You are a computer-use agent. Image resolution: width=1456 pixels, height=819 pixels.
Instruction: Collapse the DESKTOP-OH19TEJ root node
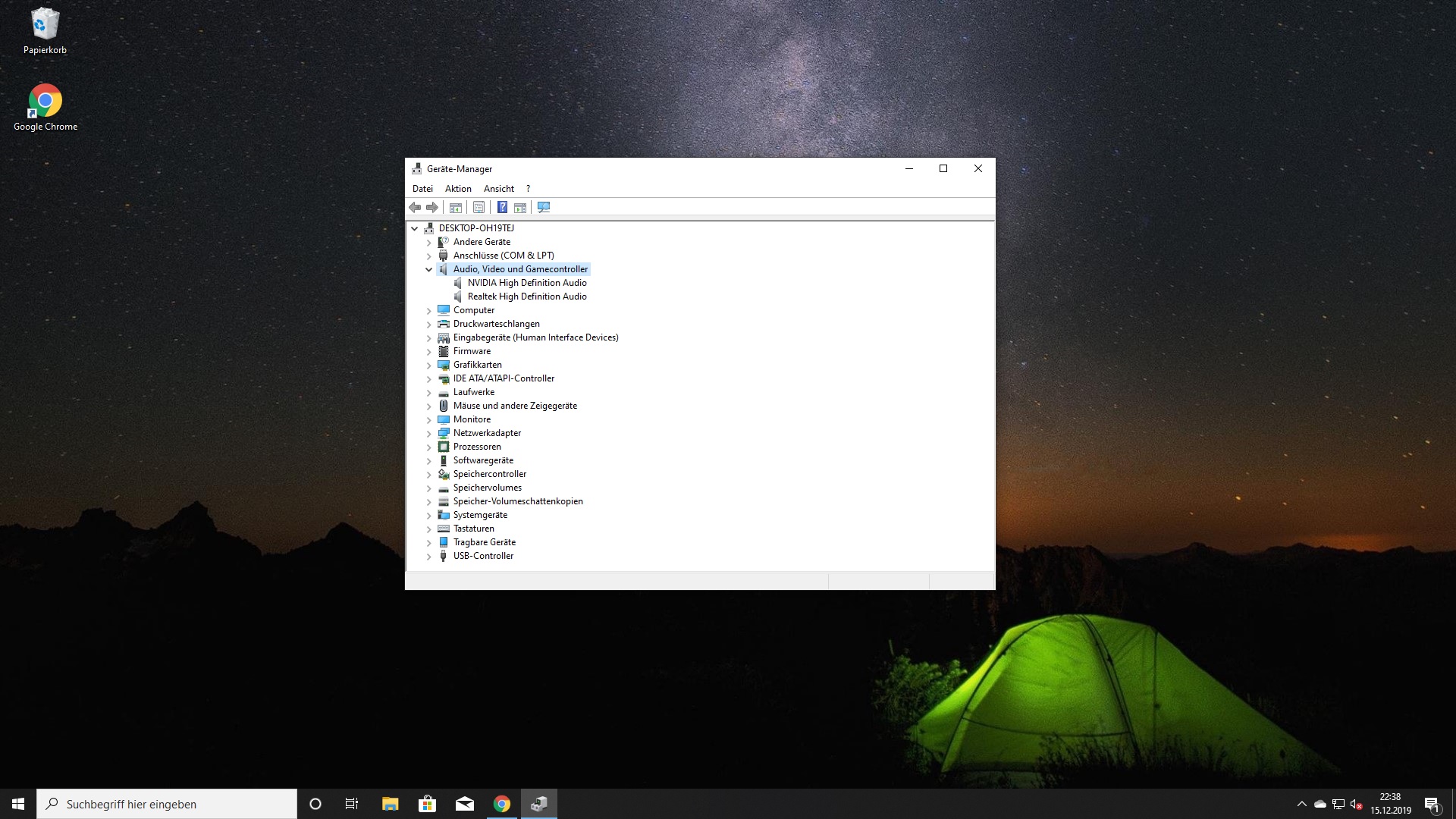click(x=415, y=228)
